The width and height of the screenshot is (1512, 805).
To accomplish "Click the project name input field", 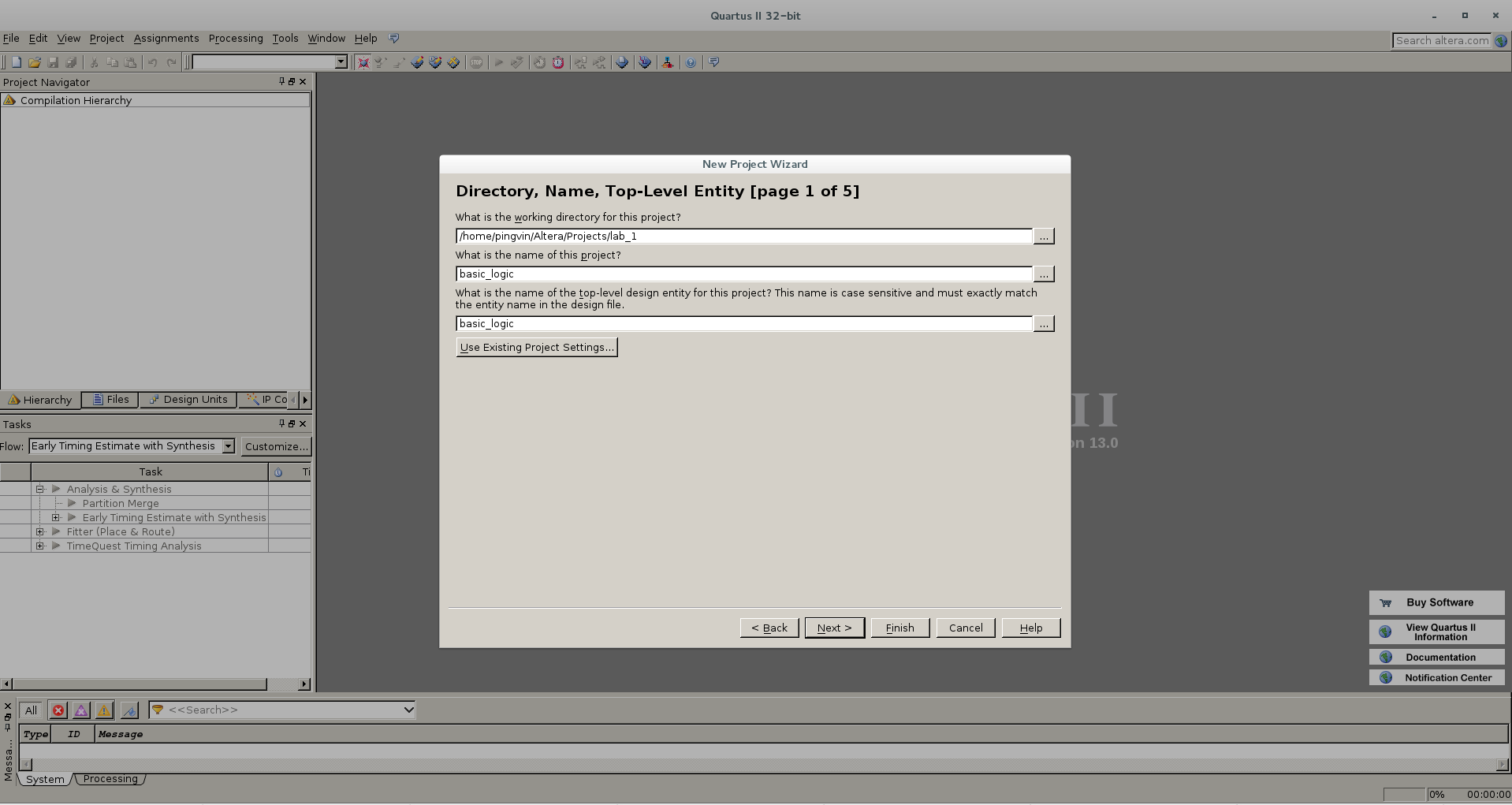I will coord(744,274).
